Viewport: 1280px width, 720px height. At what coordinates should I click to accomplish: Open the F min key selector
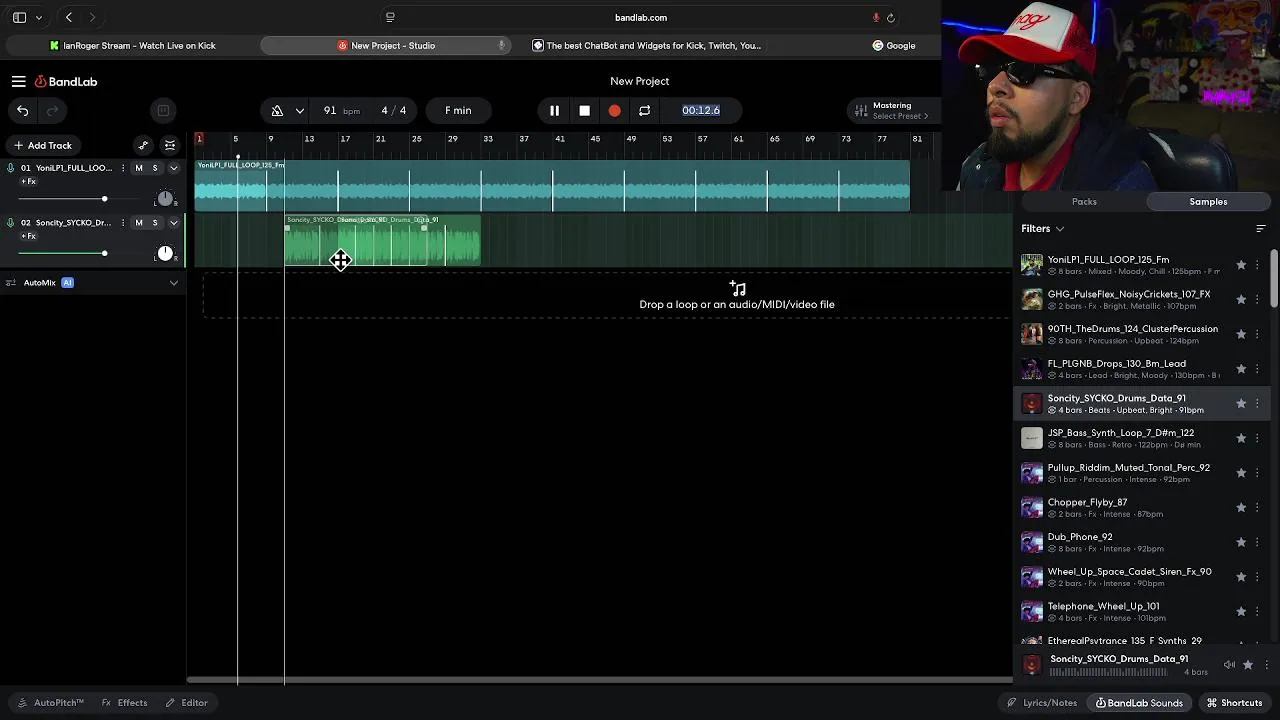click(x=458, y=111)
